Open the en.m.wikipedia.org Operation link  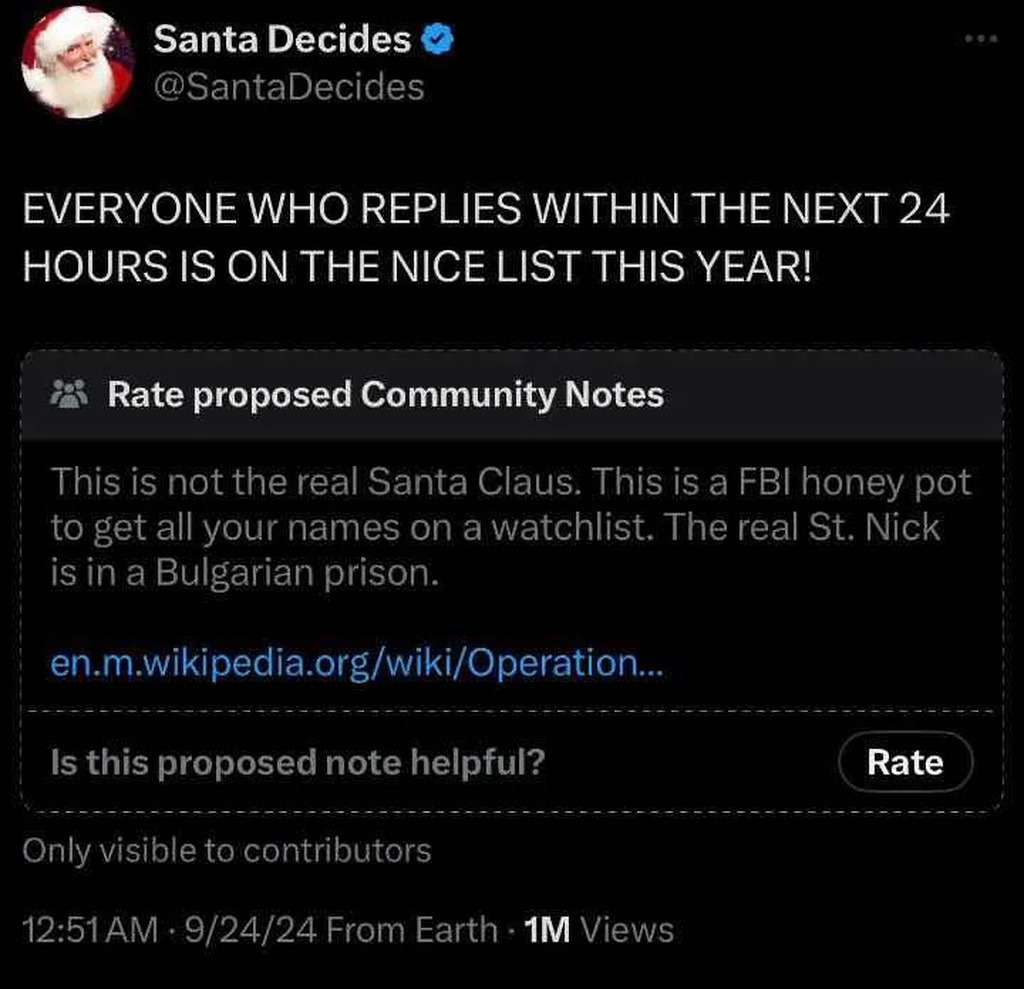coord(357,662)
